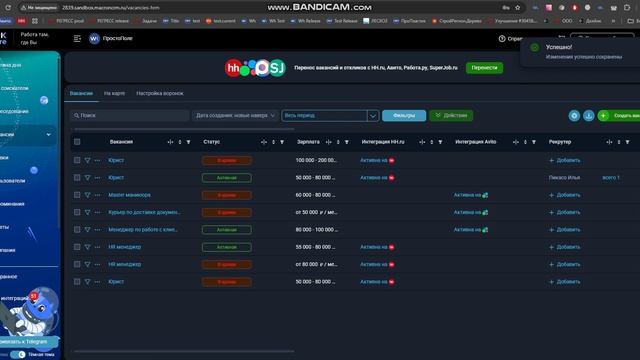The image size is (640, 360).
Task: Click the horizontal scrollbar at the table bottom
Action: click(x=184, y=351)
